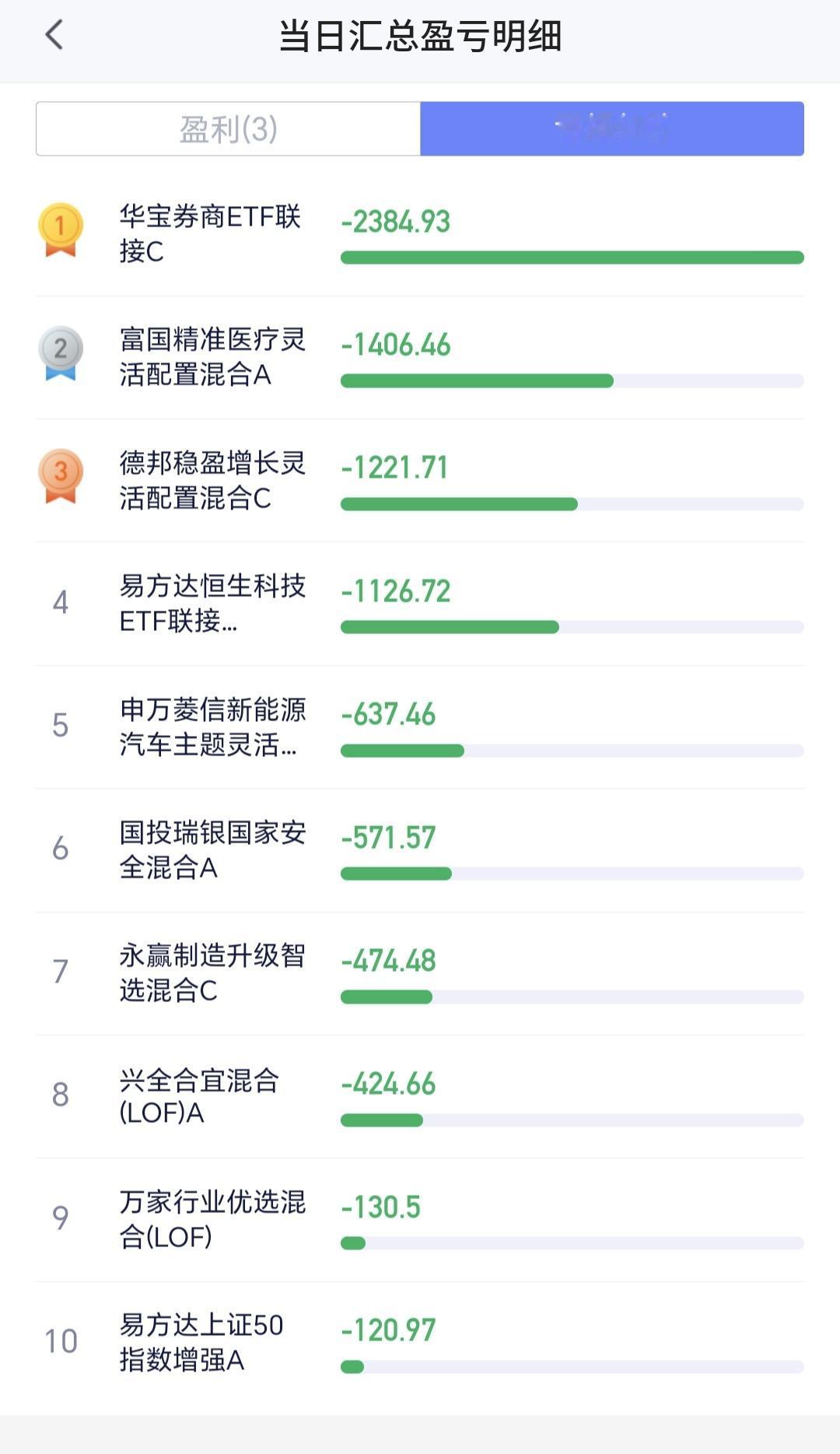Open 国投瑞银国家安全混合A fund
Image resolution: width=840 pixels, height=1454 pixels.
420,850
